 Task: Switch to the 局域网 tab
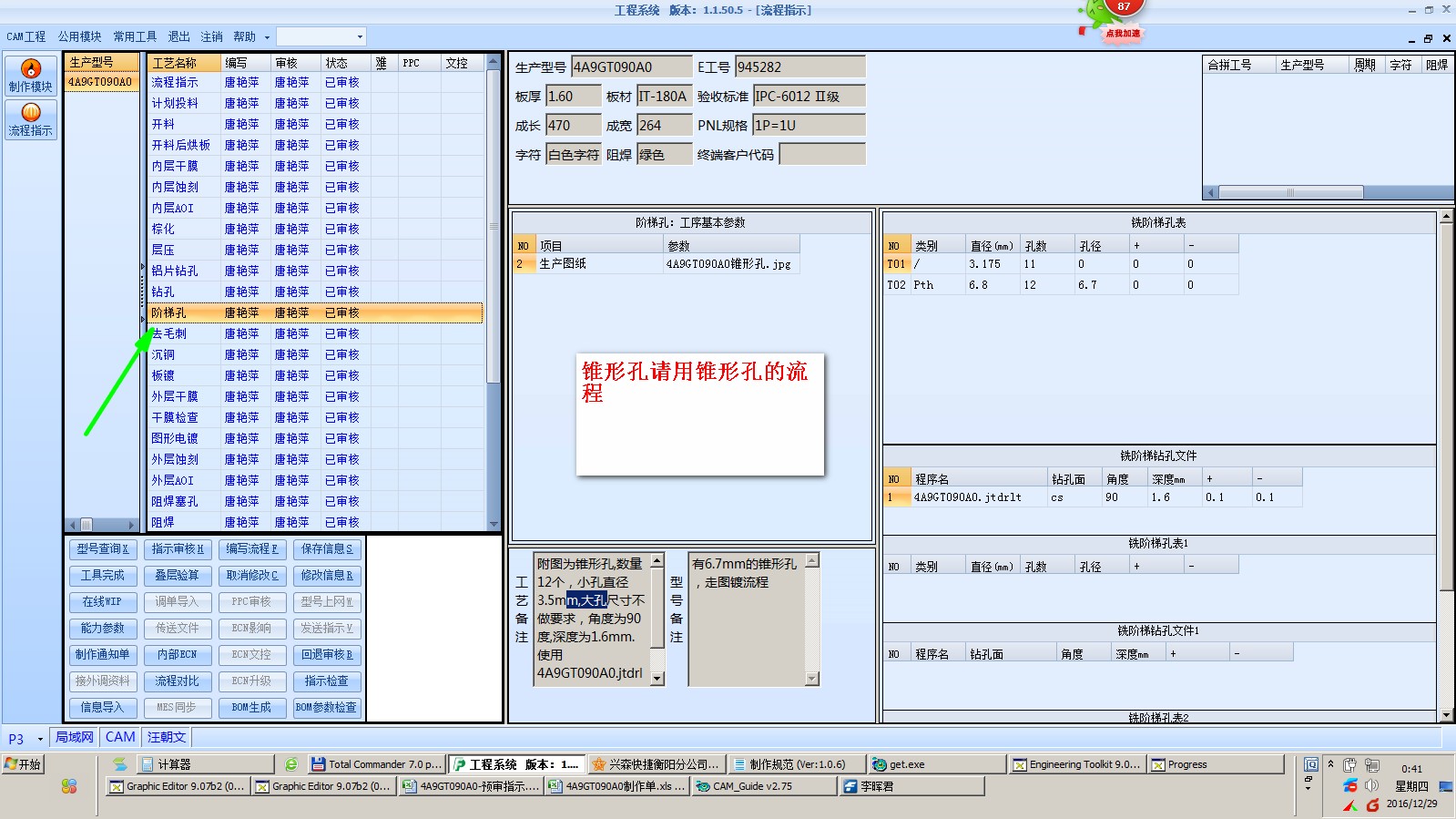75,737
